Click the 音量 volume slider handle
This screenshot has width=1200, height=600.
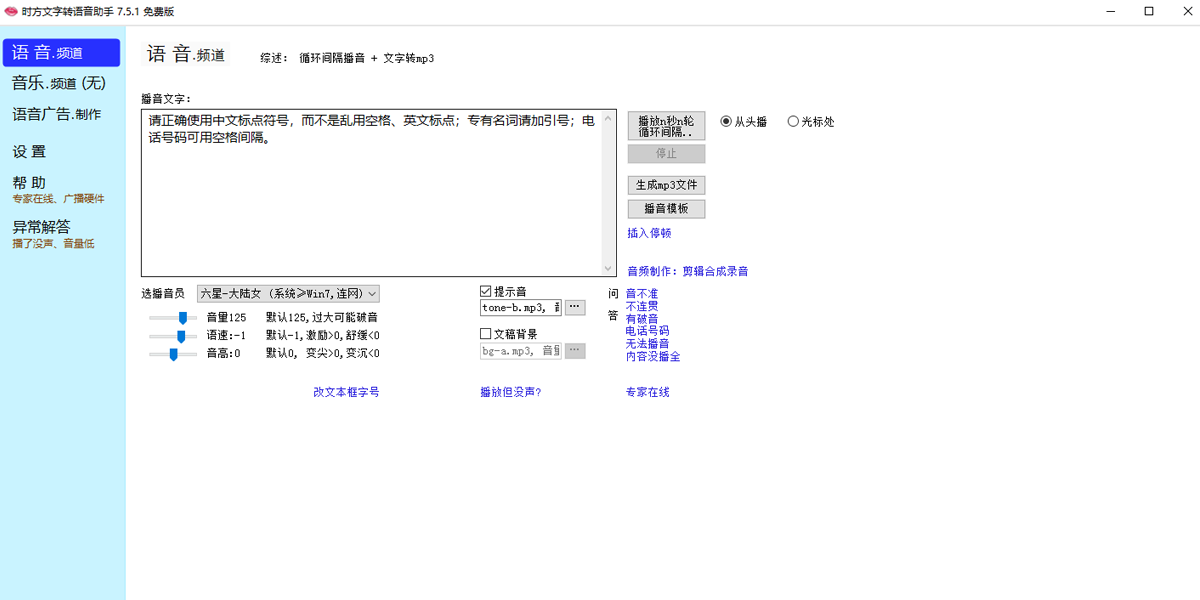click(183, 317)
